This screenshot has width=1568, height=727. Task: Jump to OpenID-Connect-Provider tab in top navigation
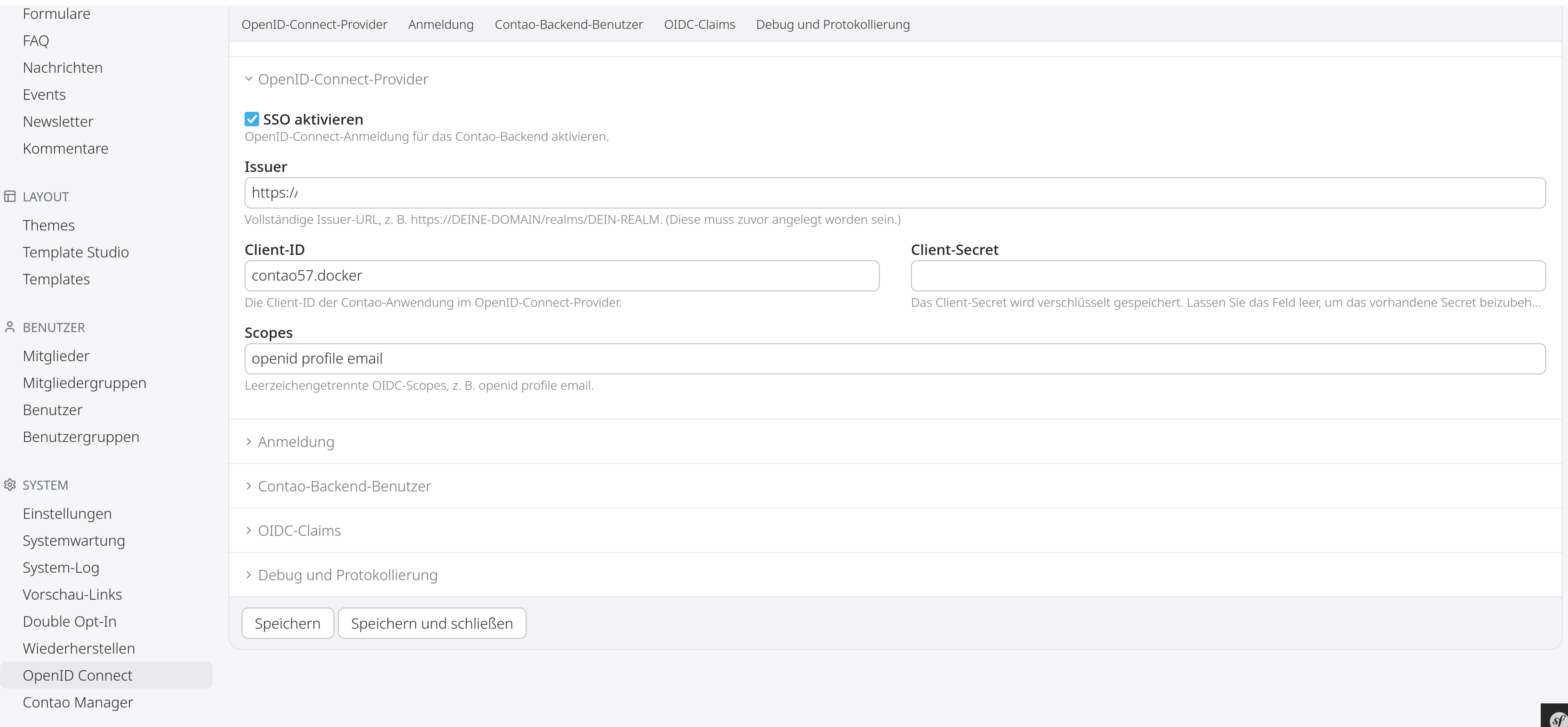click(x=314, y=24)
